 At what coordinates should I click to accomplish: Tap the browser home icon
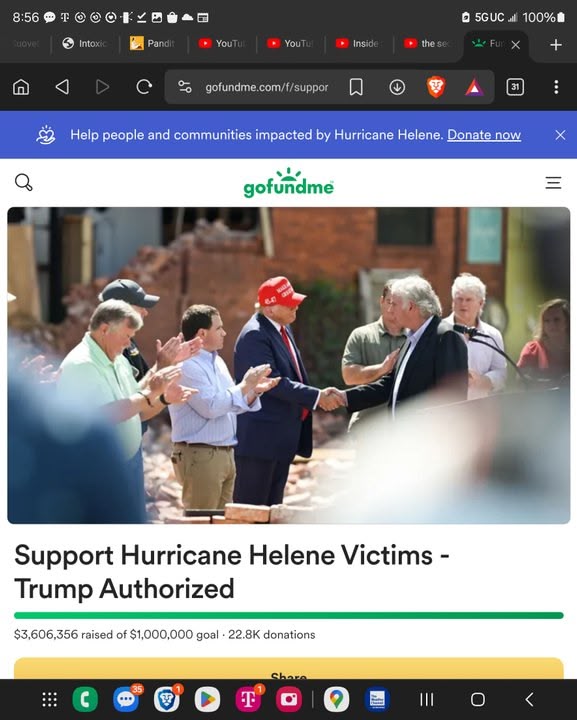[x=21, y=87]
